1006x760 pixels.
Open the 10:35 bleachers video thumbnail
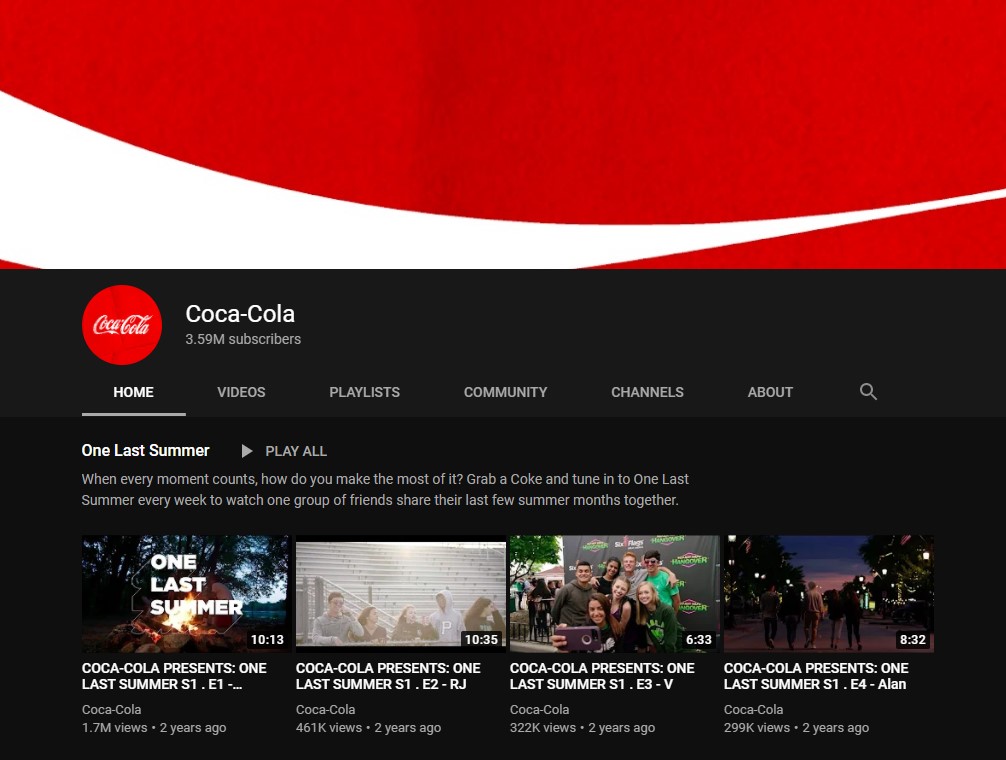(x=400, y=594)
